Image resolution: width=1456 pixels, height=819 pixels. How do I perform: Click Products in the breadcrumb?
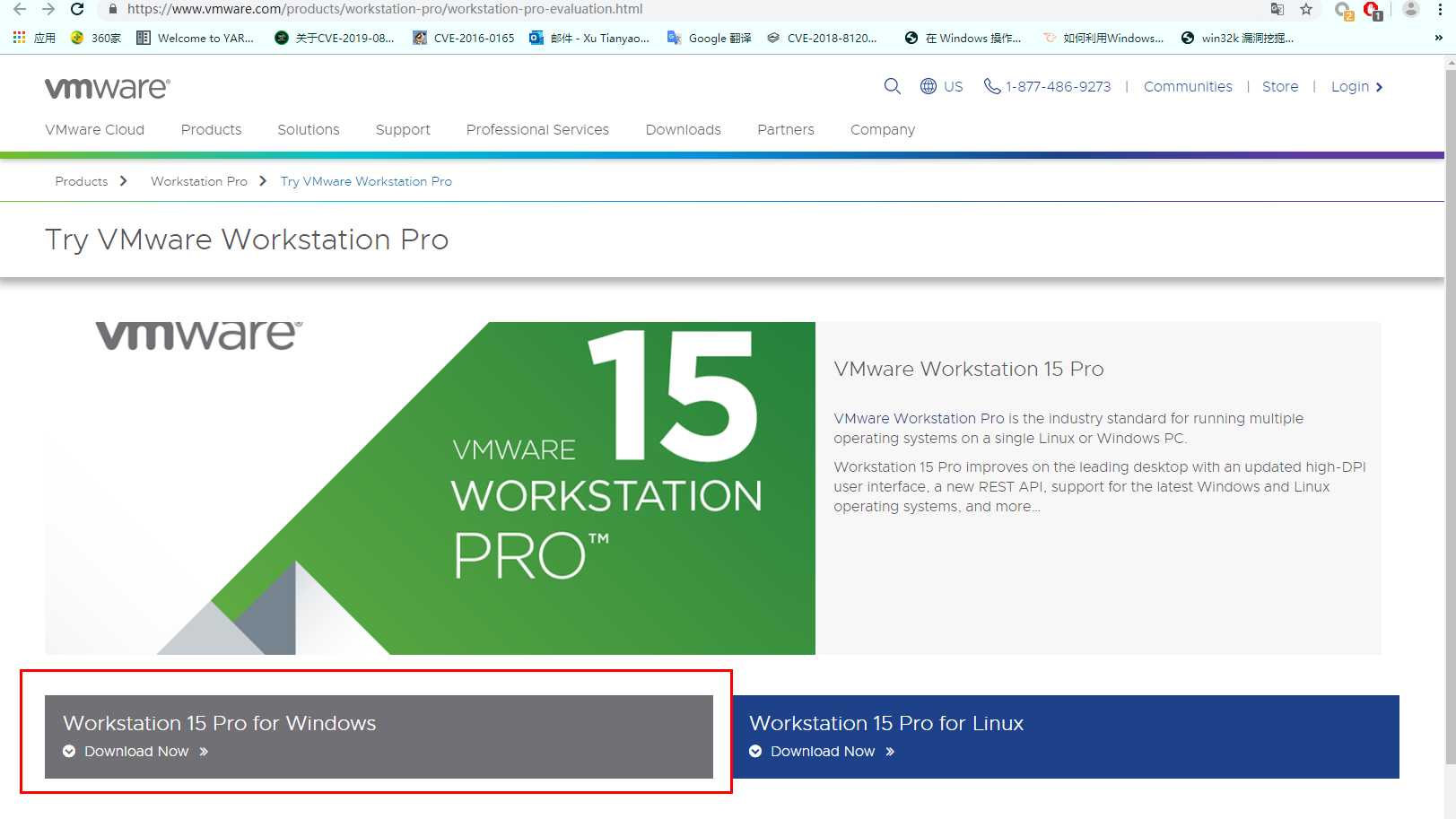tap(82, 181)
